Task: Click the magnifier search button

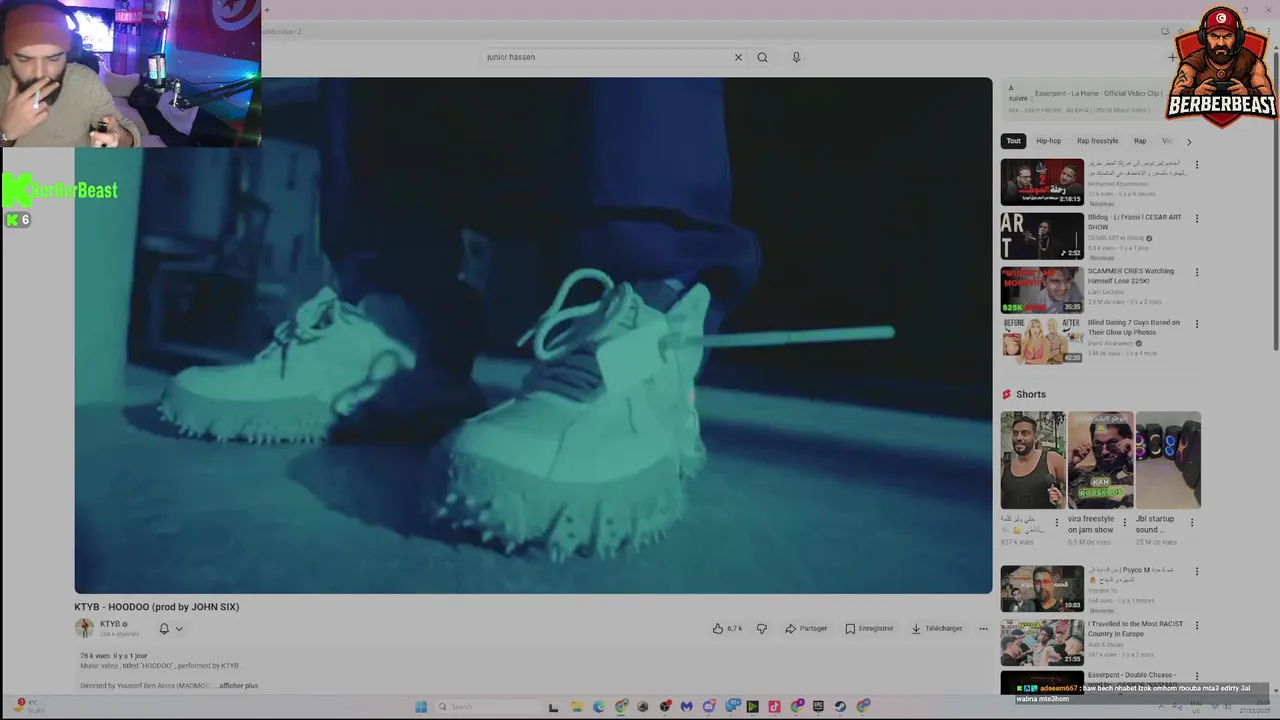Action: click(x=762, y=57)
